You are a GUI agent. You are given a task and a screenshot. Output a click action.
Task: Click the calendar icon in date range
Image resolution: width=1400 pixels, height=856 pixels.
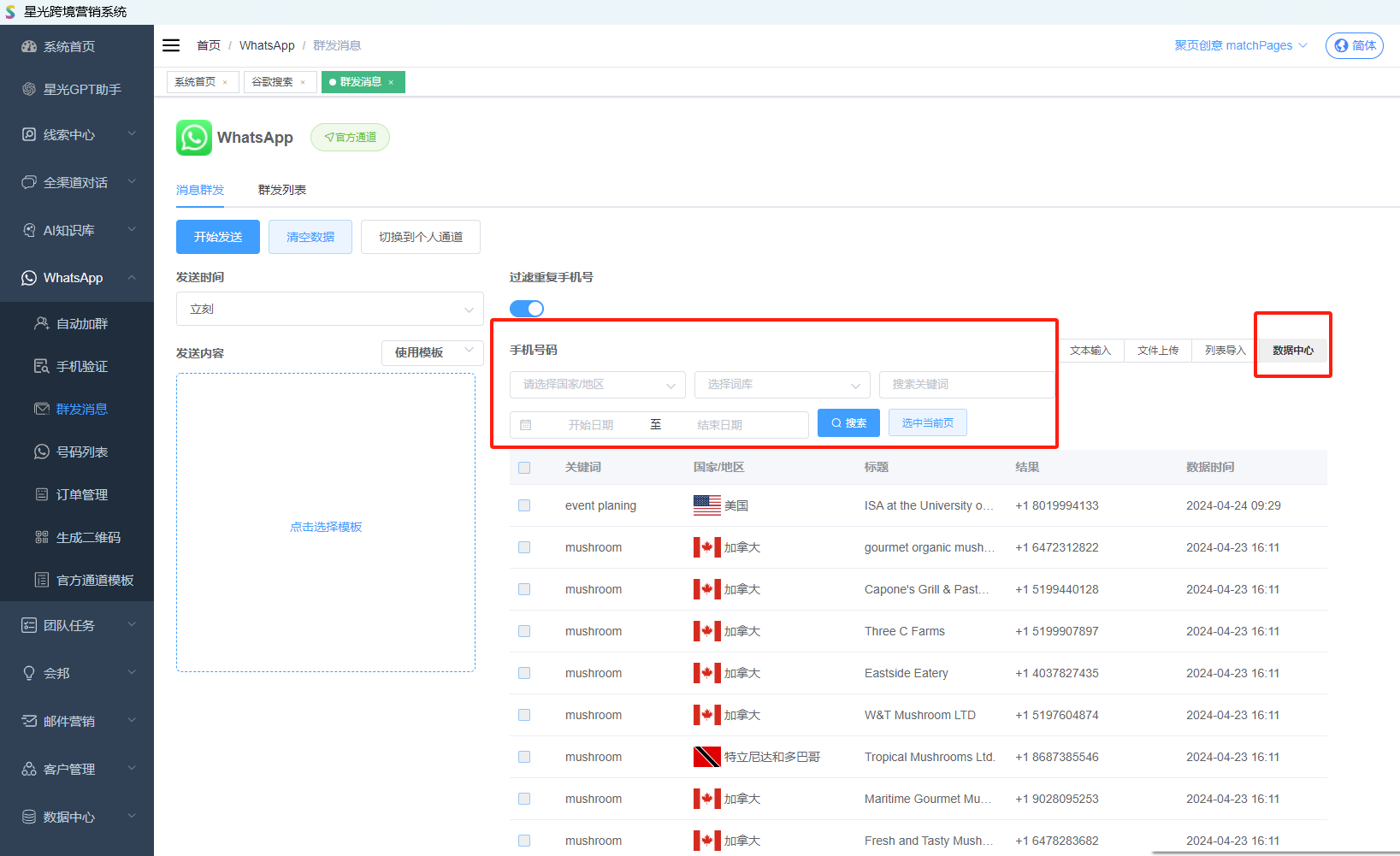tap(526, 425)
